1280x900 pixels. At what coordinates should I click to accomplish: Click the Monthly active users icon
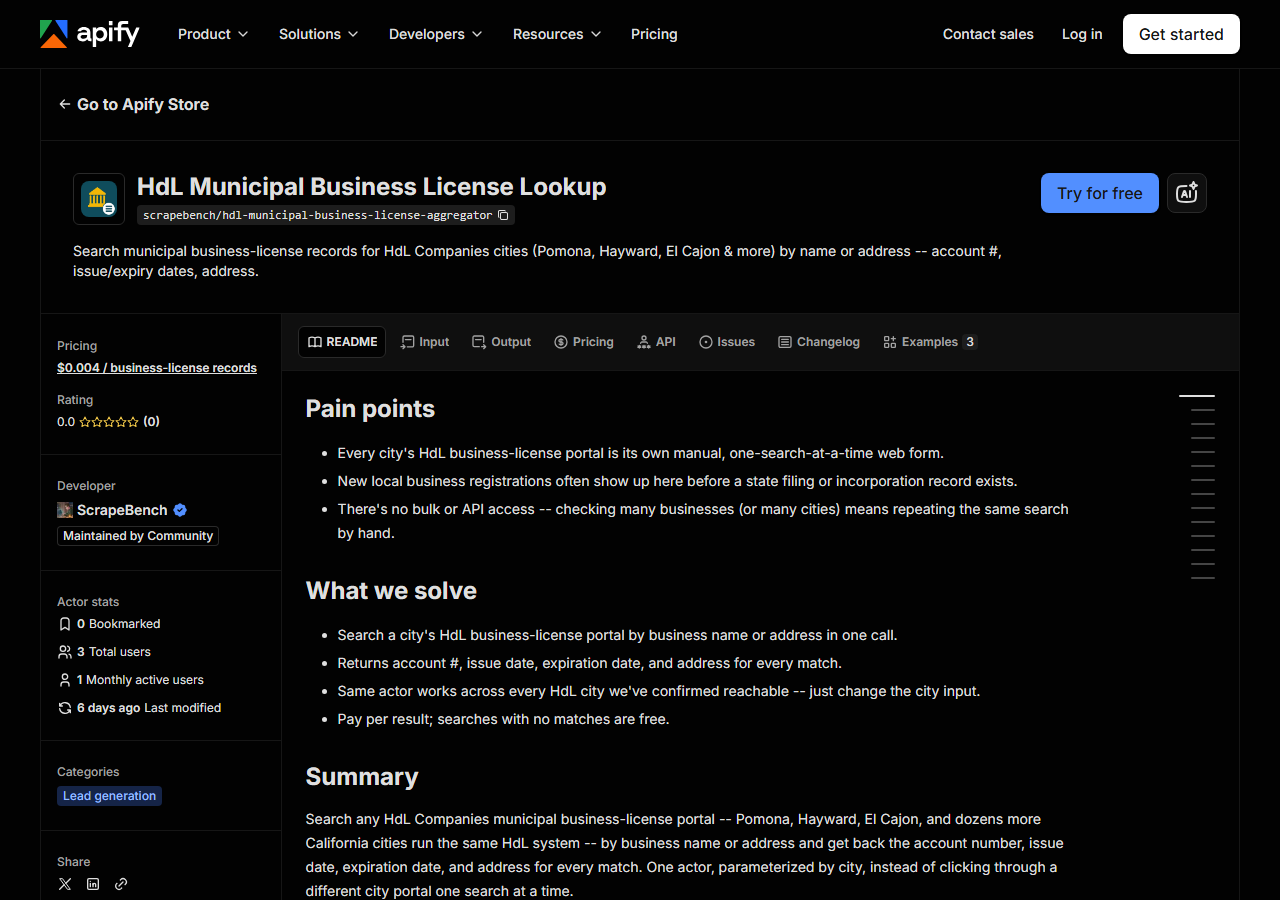(x=65, y=680)
